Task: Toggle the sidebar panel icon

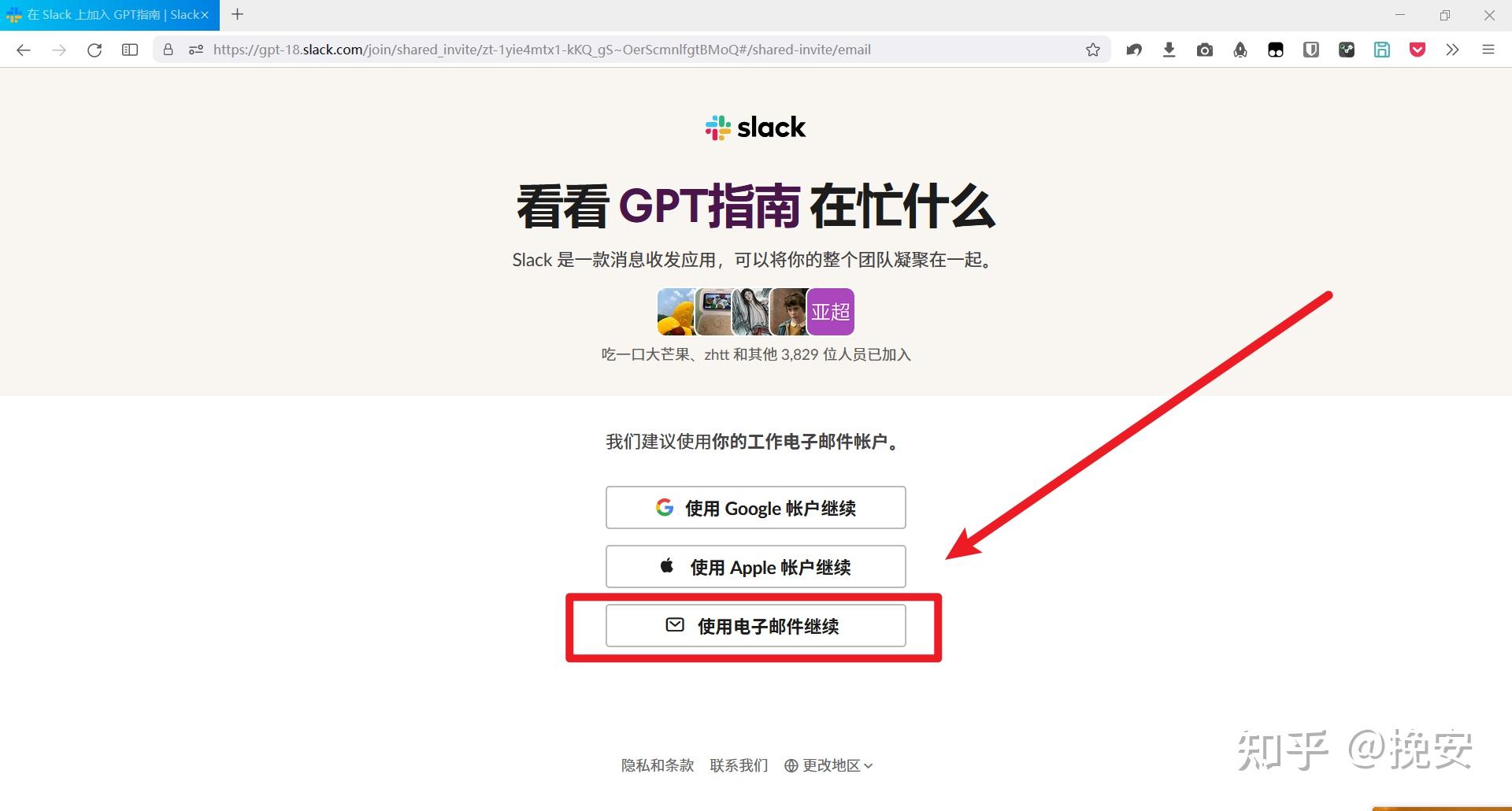Action: click(x=130, y=50)
